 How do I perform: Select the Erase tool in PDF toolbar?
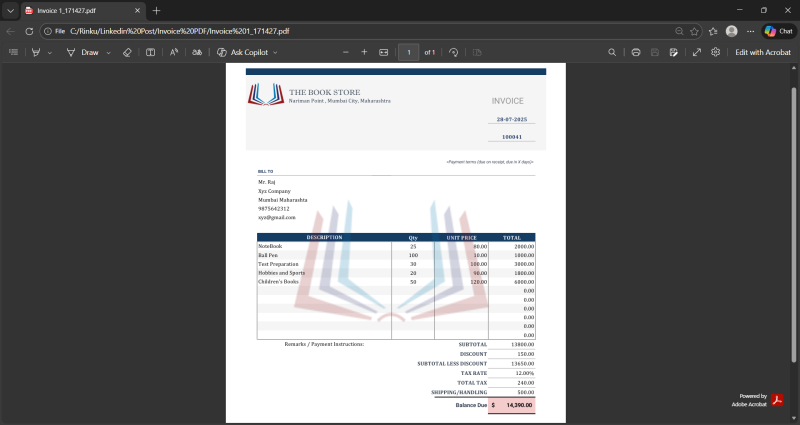pos(127,52)
